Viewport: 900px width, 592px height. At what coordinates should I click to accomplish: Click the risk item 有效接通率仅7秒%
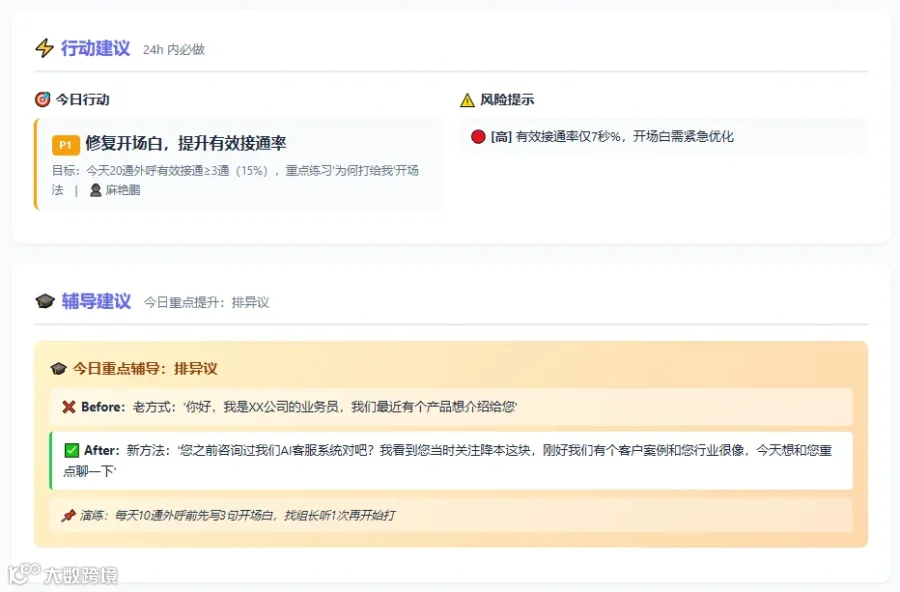664,137
